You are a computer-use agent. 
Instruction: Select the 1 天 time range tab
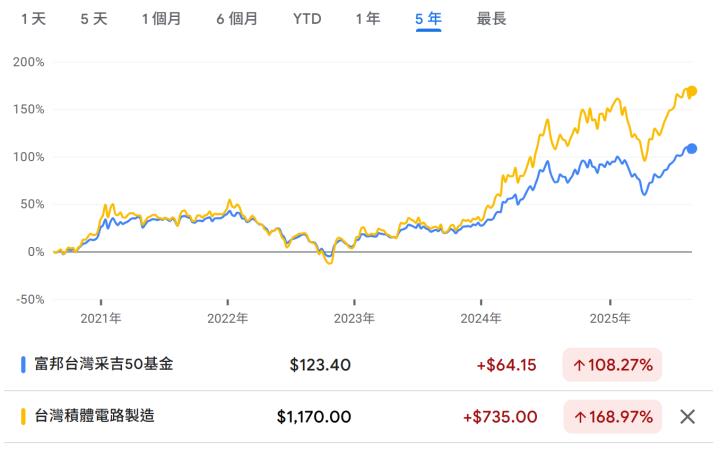pyautogui.click(x=33, y=19)
